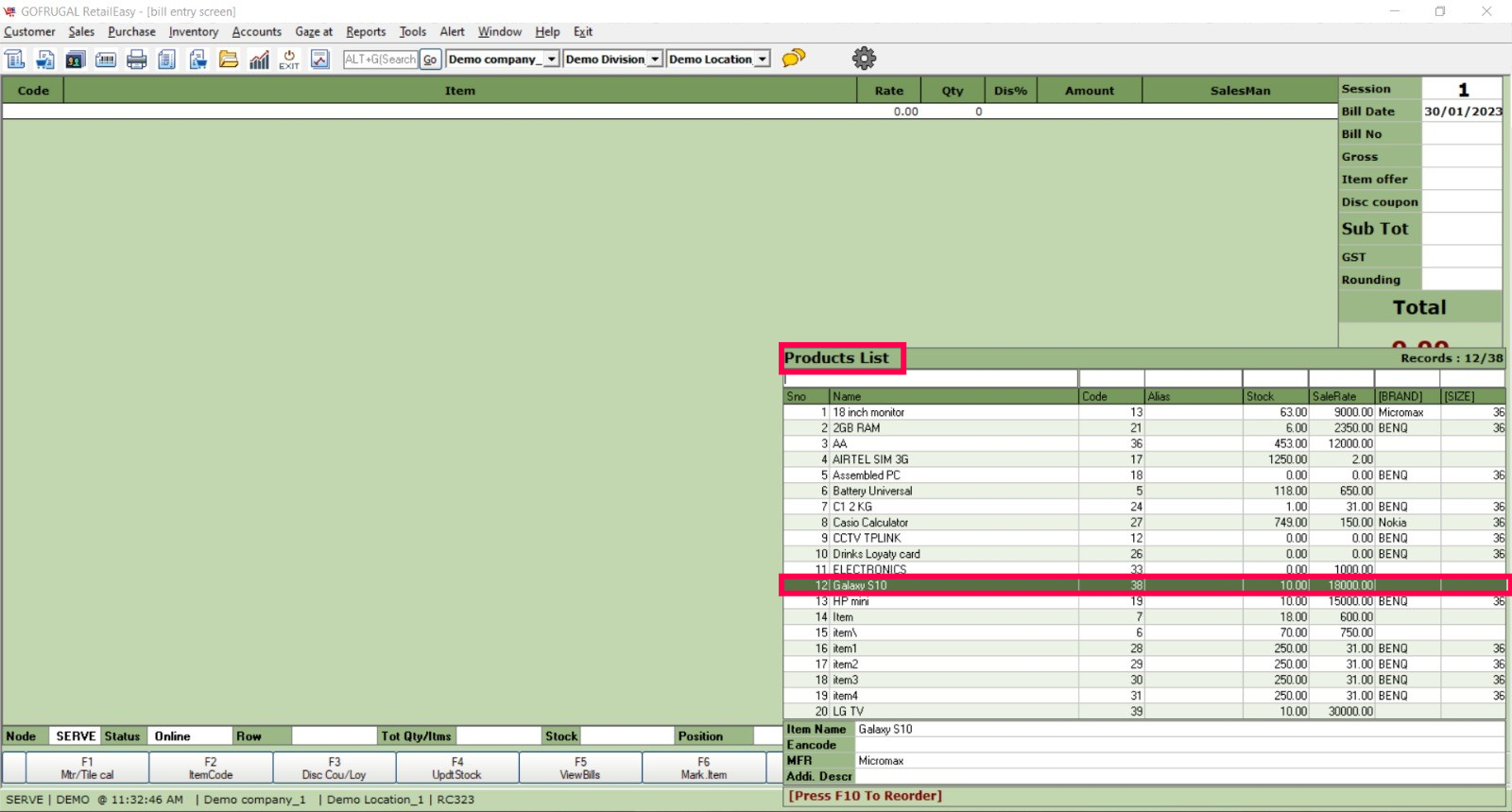Click F4 UpdtStock button
The image size is (1512, 812).
[x=457, y=768]
